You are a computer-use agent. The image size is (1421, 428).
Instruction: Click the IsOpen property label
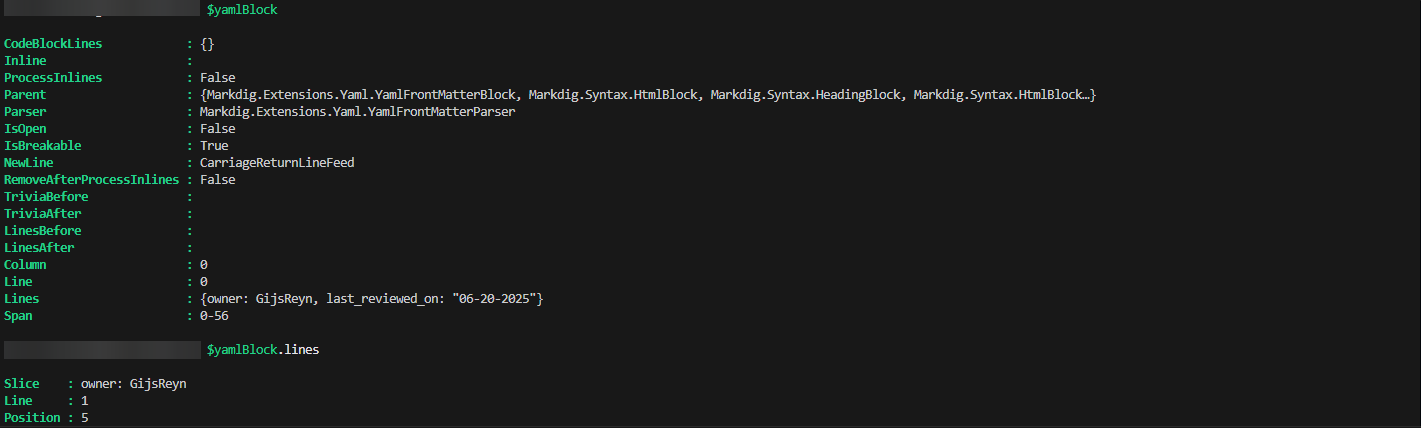[25, 129]
